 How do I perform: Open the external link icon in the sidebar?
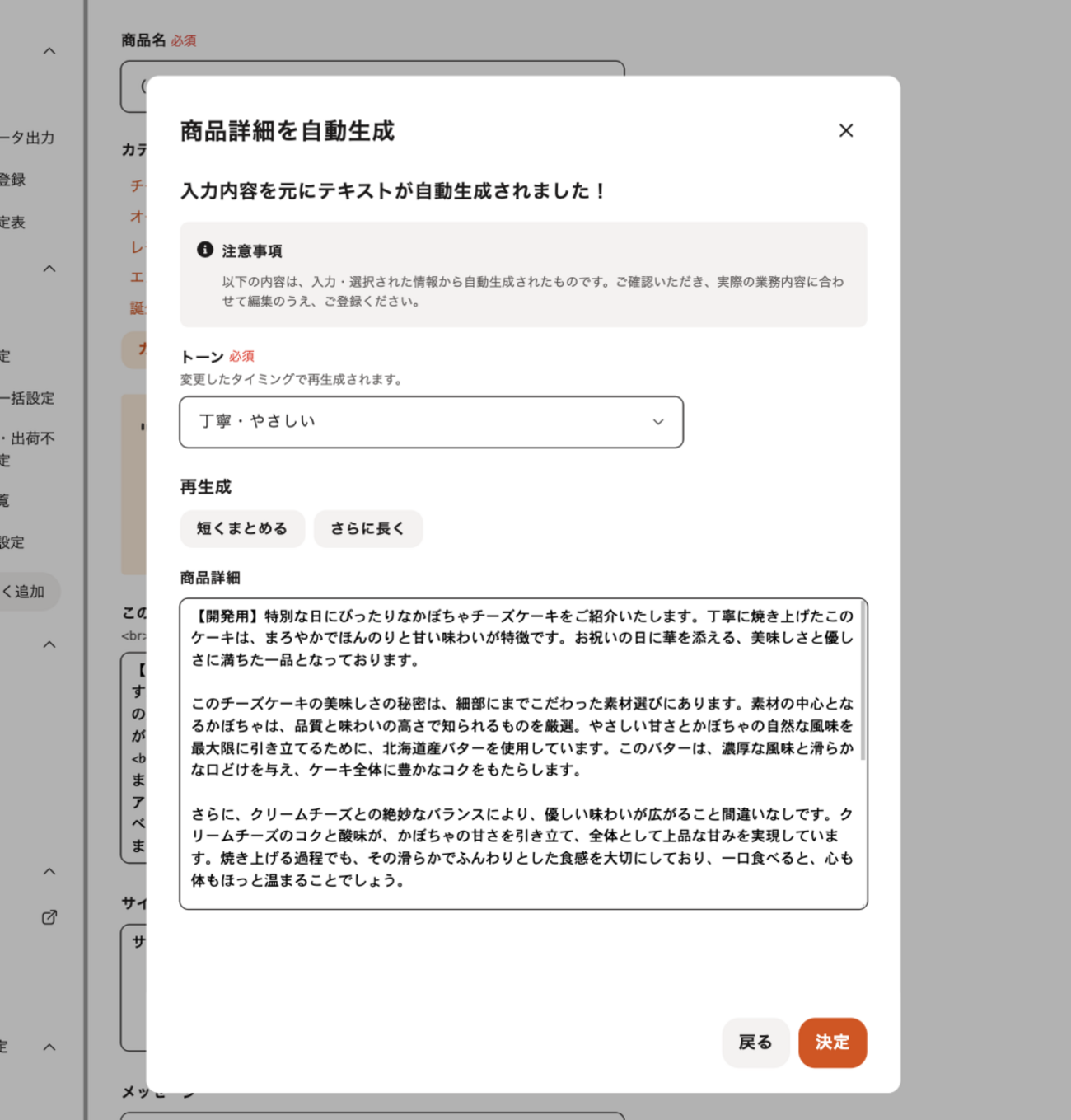coord(49,917)
